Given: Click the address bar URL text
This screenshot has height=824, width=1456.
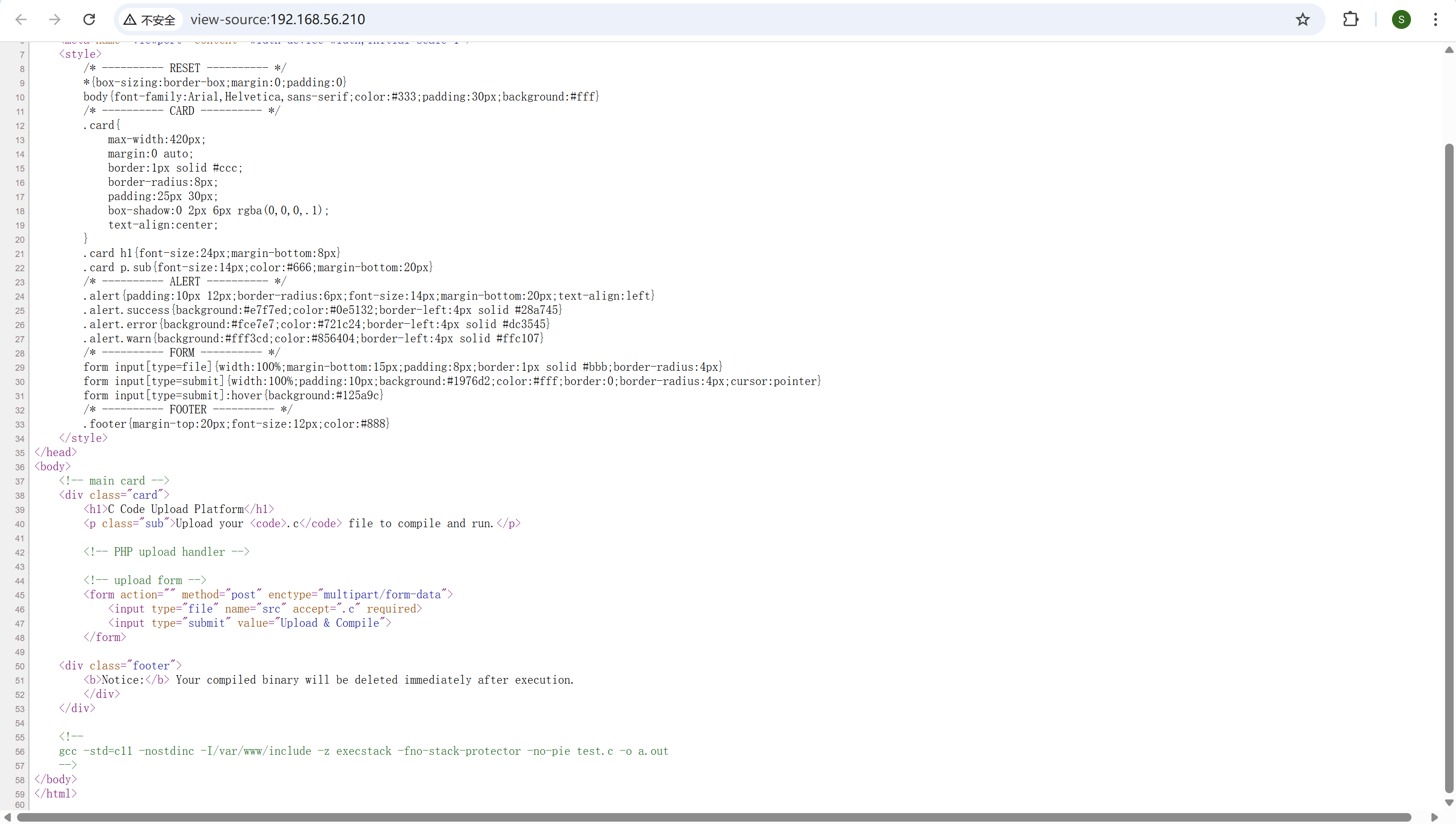Looking at the screenshot, I should (x=277, y=20).
